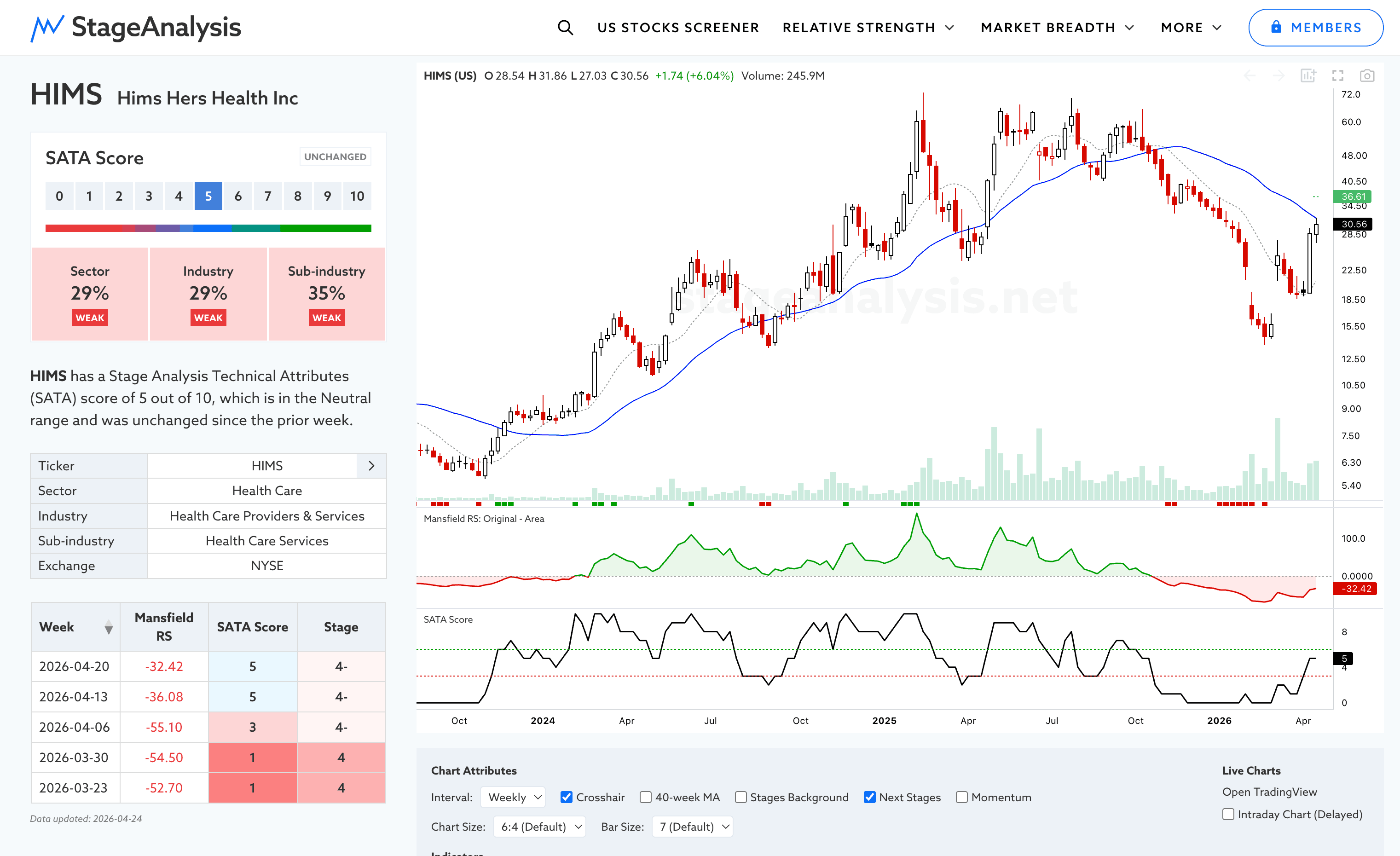Click the search magnifier icon

565,27
